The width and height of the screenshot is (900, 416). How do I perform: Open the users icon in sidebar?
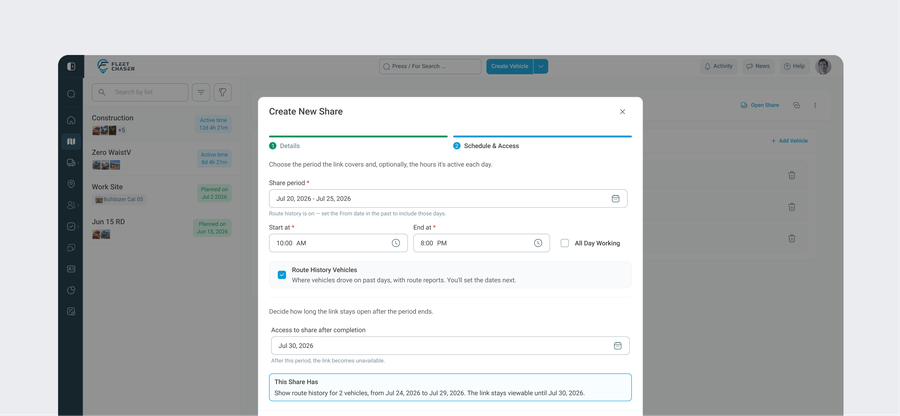[x=71, y=205]
